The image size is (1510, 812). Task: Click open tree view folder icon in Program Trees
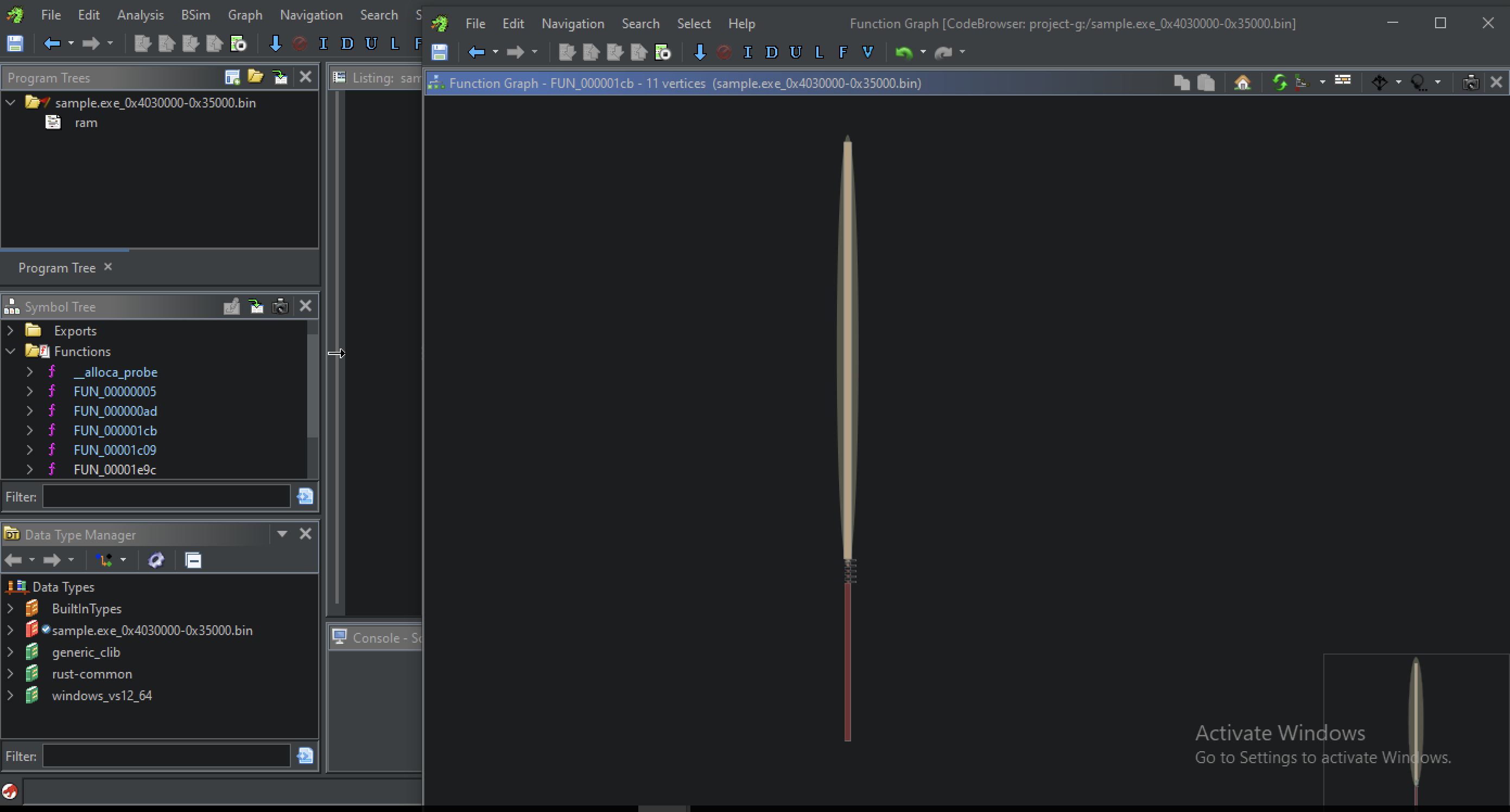coord(256,77)
